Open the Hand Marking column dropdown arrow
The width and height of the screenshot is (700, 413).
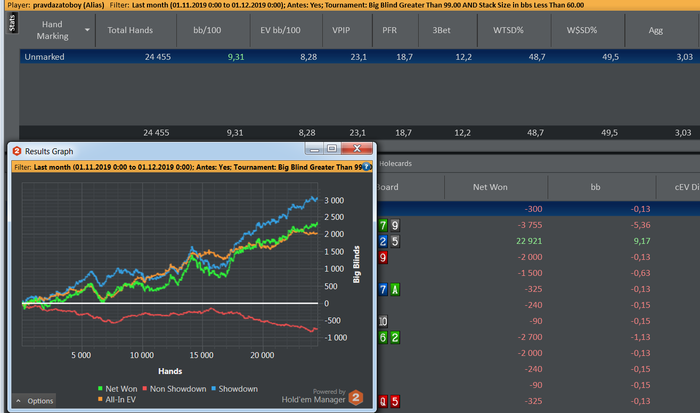click(87, 30)
